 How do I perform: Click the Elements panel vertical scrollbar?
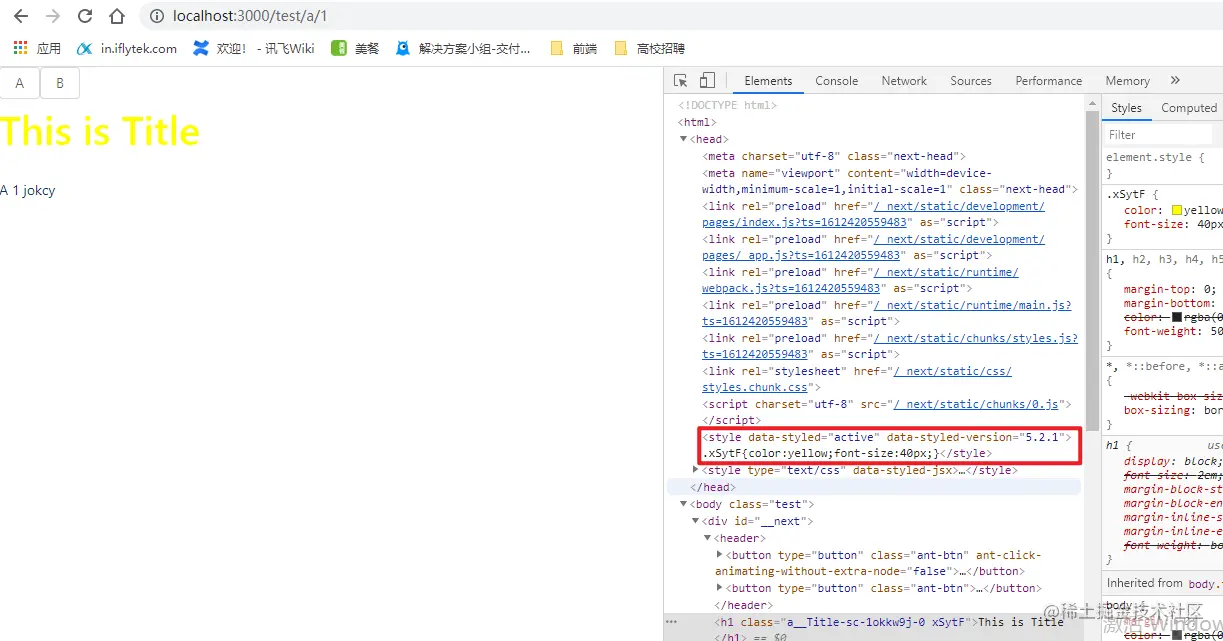[x=1092, y=270]
